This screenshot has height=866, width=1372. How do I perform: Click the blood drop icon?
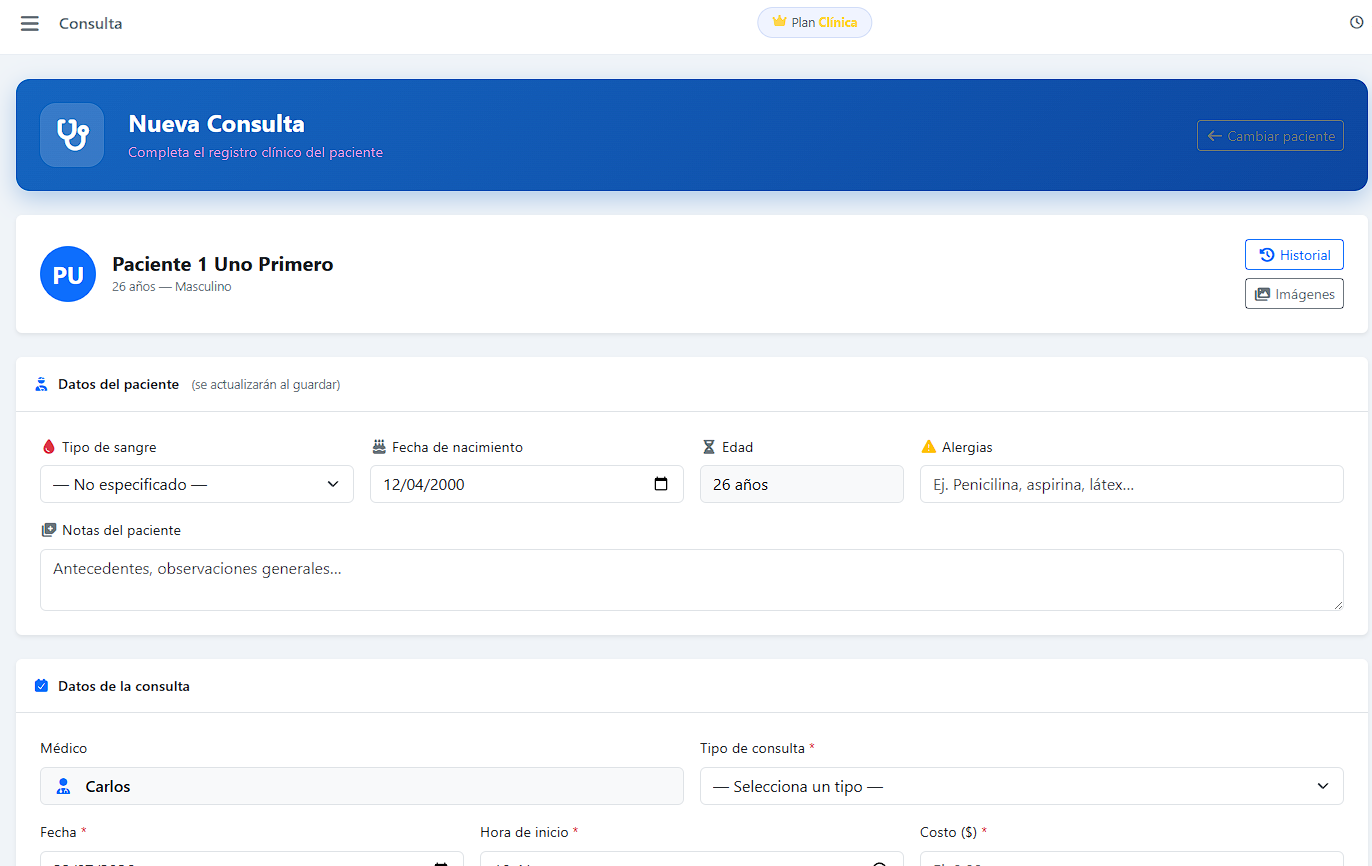[47, 447]
